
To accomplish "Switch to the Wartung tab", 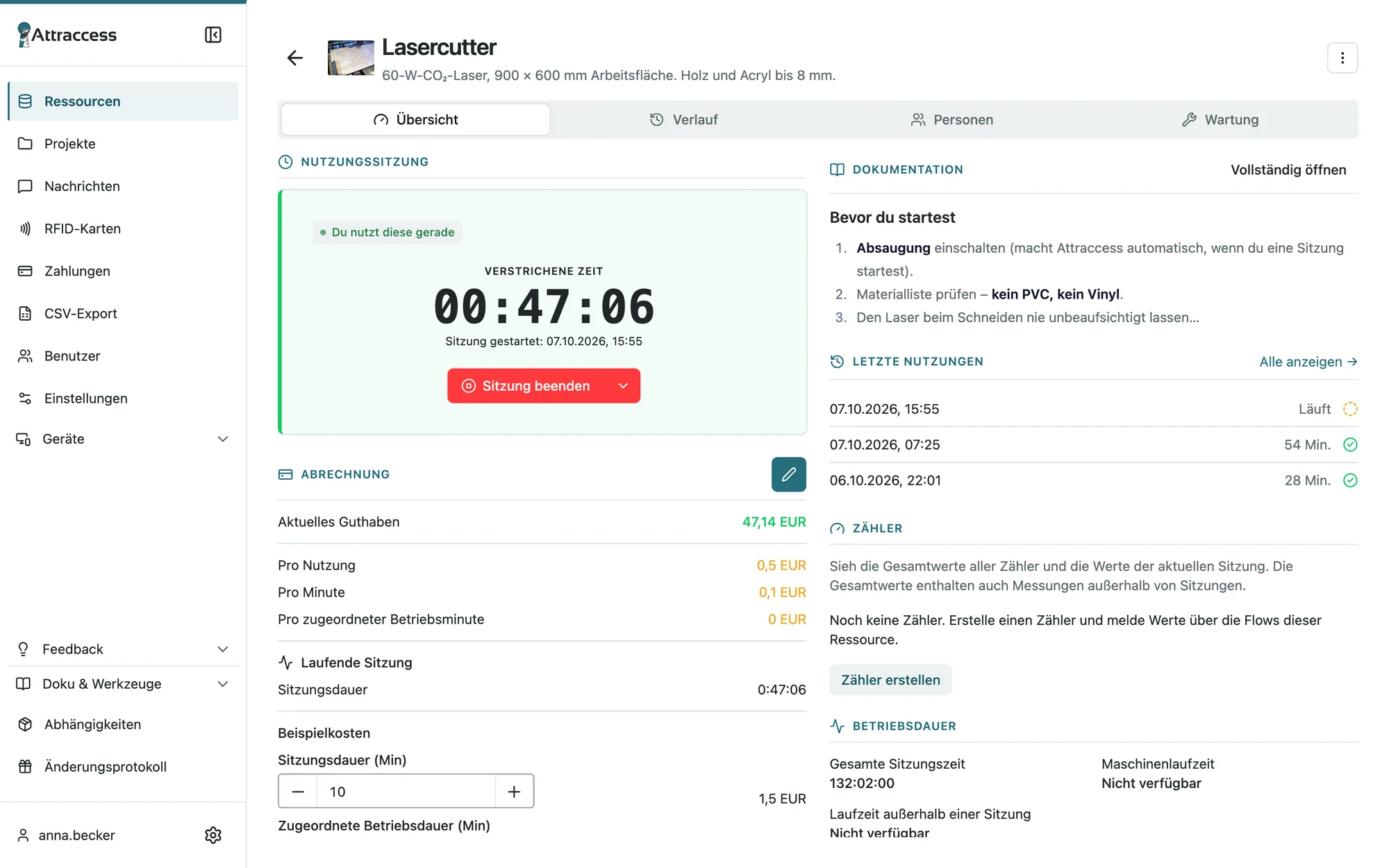I will tap(1220, 119).
